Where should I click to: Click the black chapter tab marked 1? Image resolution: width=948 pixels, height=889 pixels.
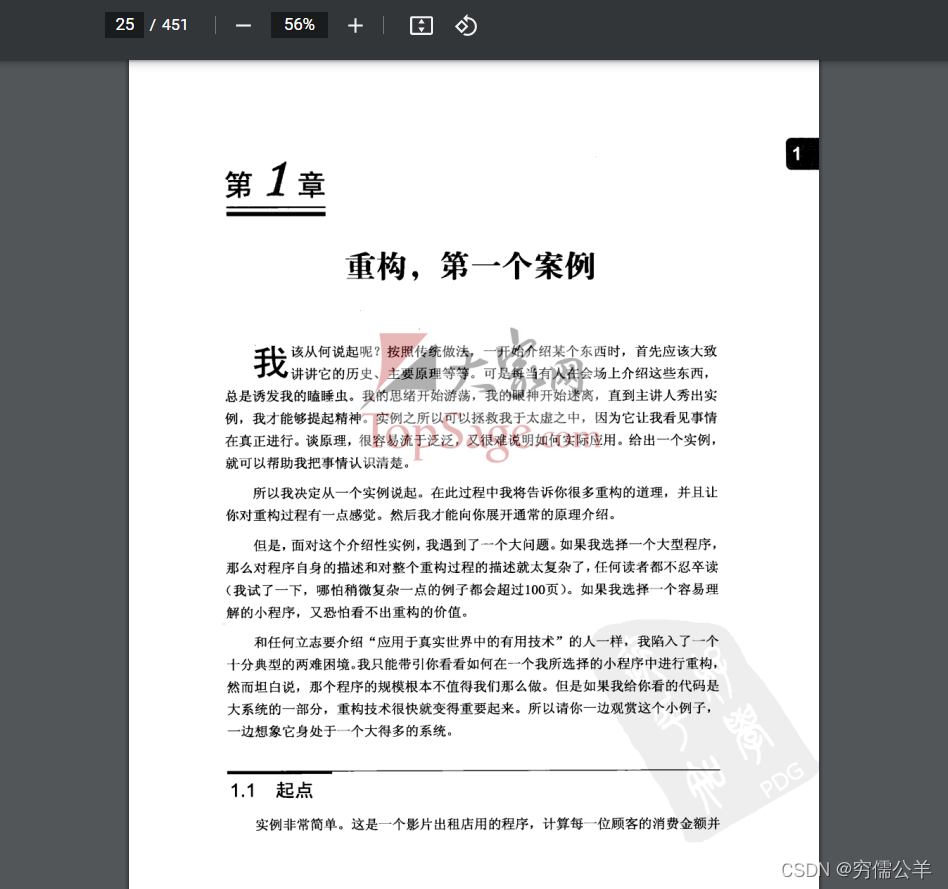[802, 154]
